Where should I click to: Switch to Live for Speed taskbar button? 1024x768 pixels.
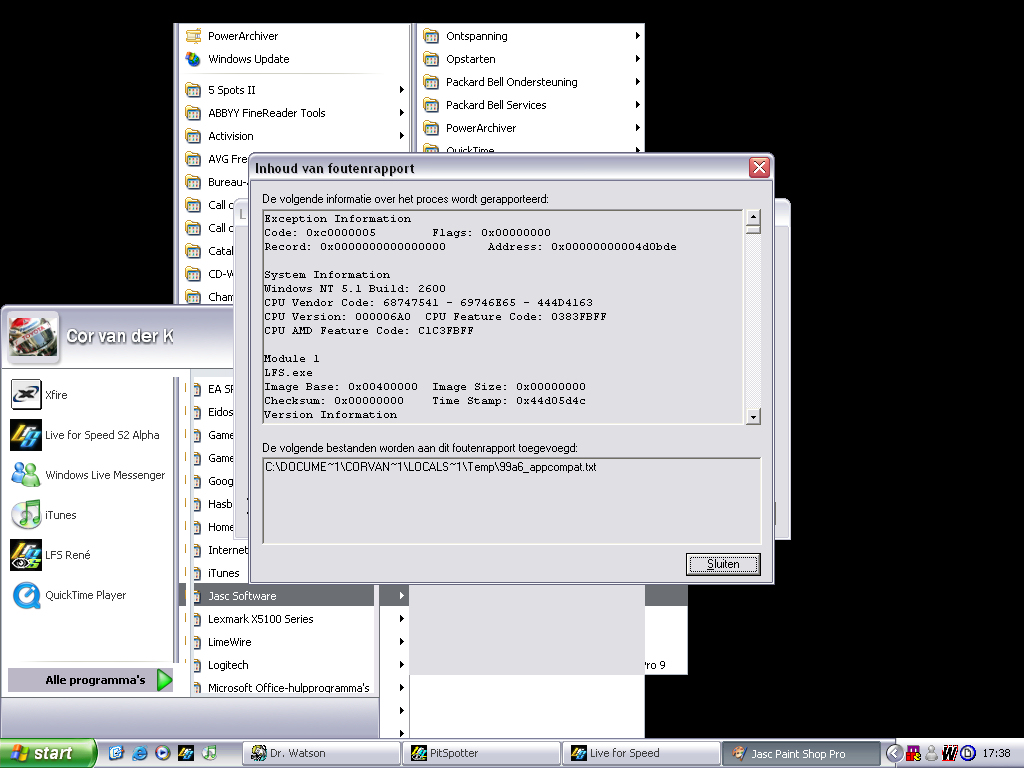pyautogui.click(x=641, y=753)
